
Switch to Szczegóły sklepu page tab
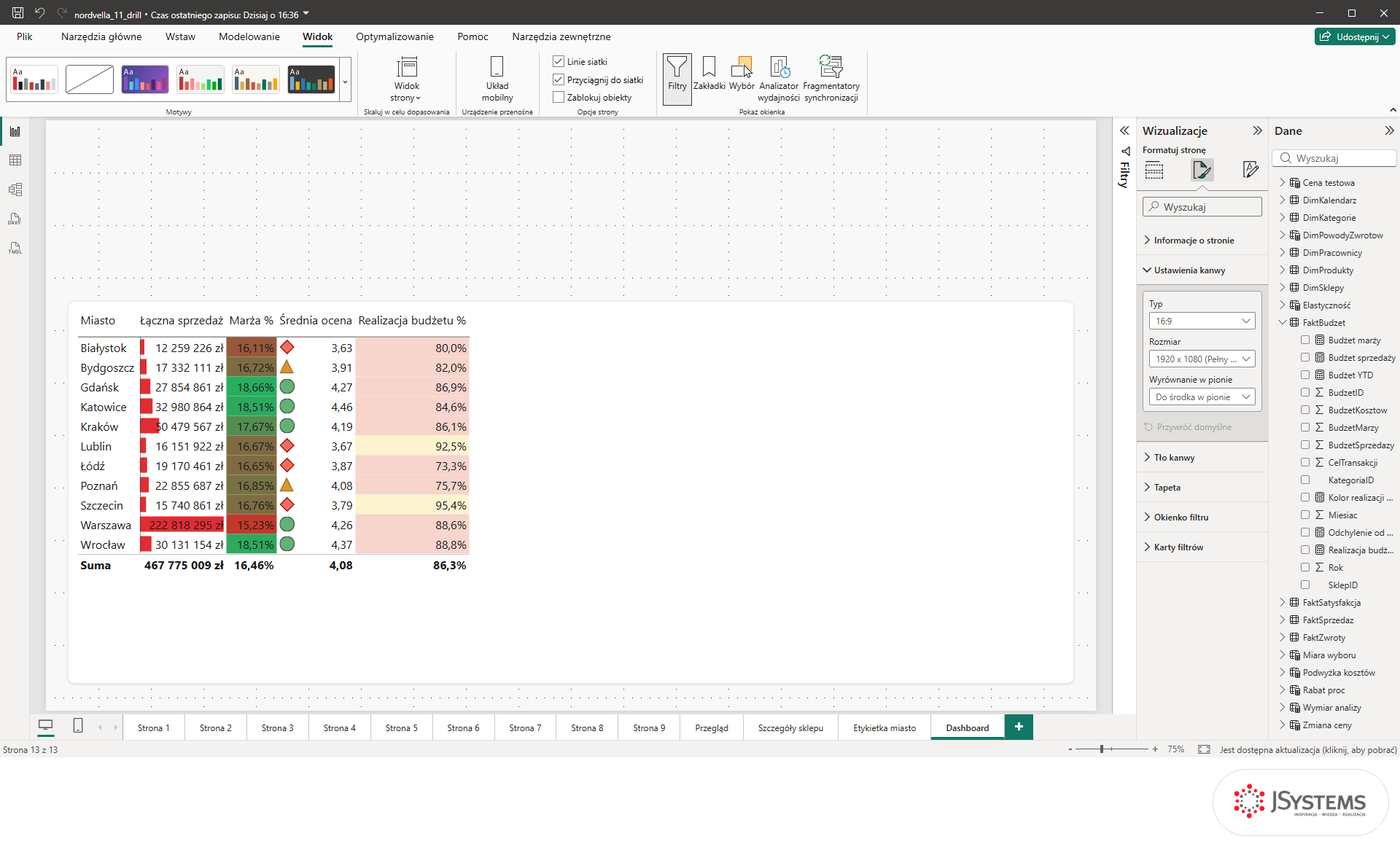tap(790, 727)
